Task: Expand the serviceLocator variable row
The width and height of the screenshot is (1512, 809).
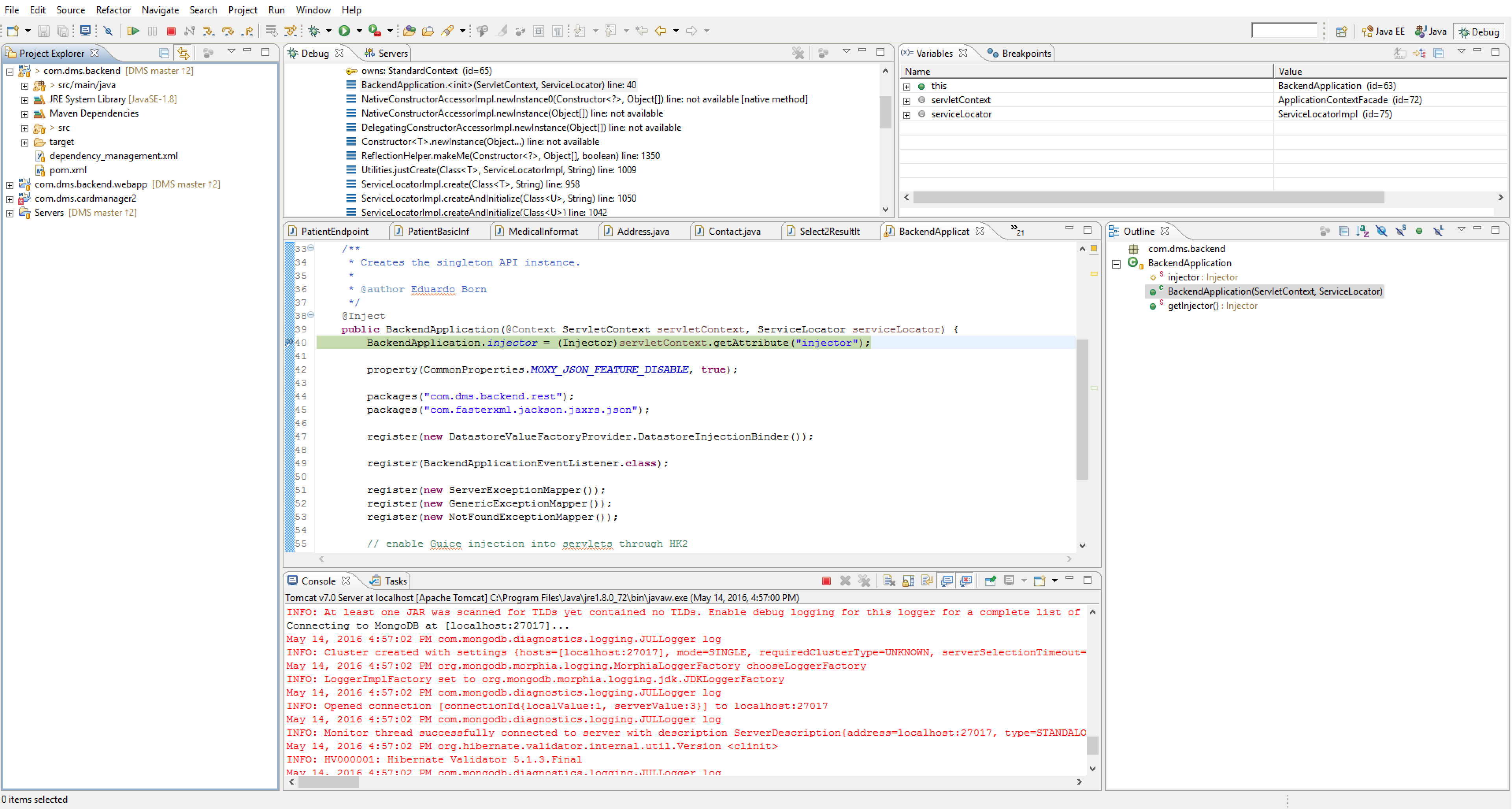Action: click(x=907, y=115)
